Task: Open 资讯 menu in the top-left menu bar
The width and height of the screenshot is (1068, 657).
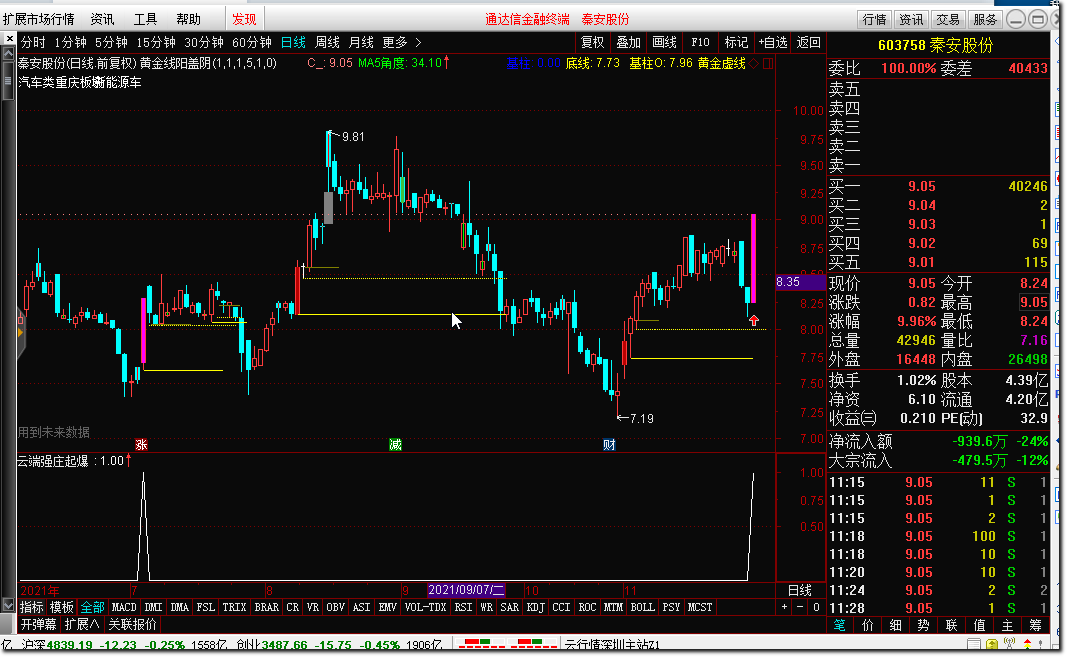Action: (x=102, y=19)
